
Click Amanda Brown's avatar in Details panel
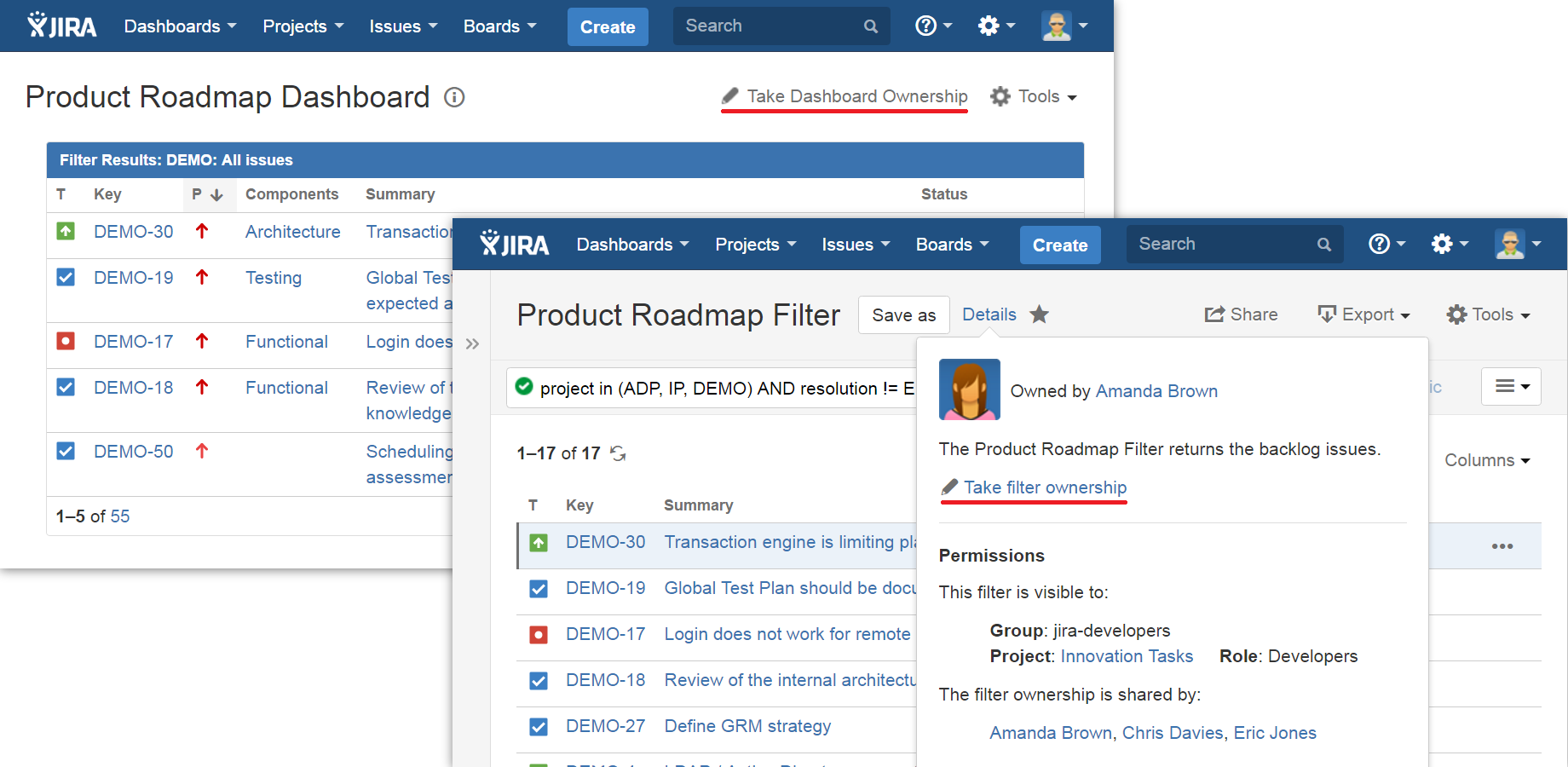969,389
